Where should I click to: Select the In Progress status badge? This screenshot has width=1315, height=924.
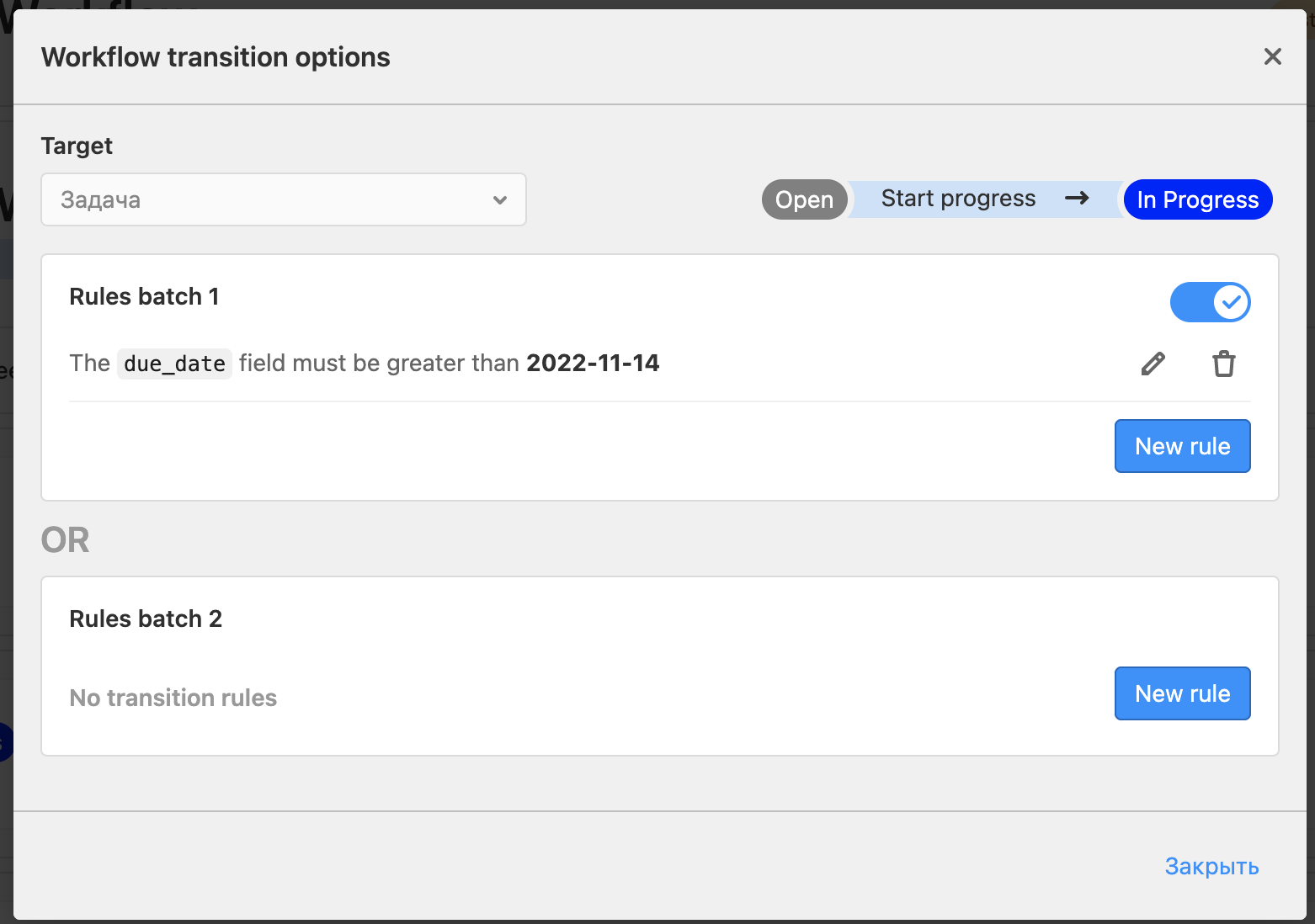(1197, 199)
